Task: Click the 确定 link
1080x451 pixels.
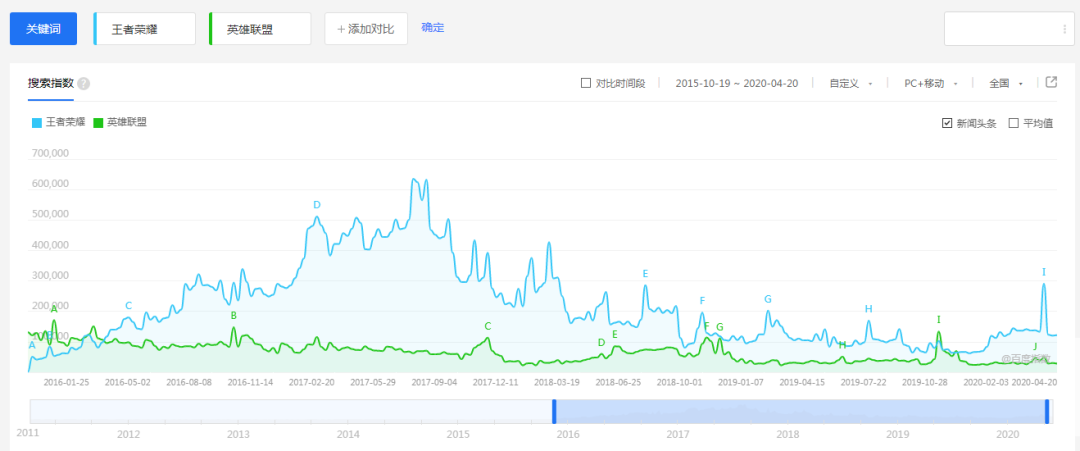Action: point(433,28)
